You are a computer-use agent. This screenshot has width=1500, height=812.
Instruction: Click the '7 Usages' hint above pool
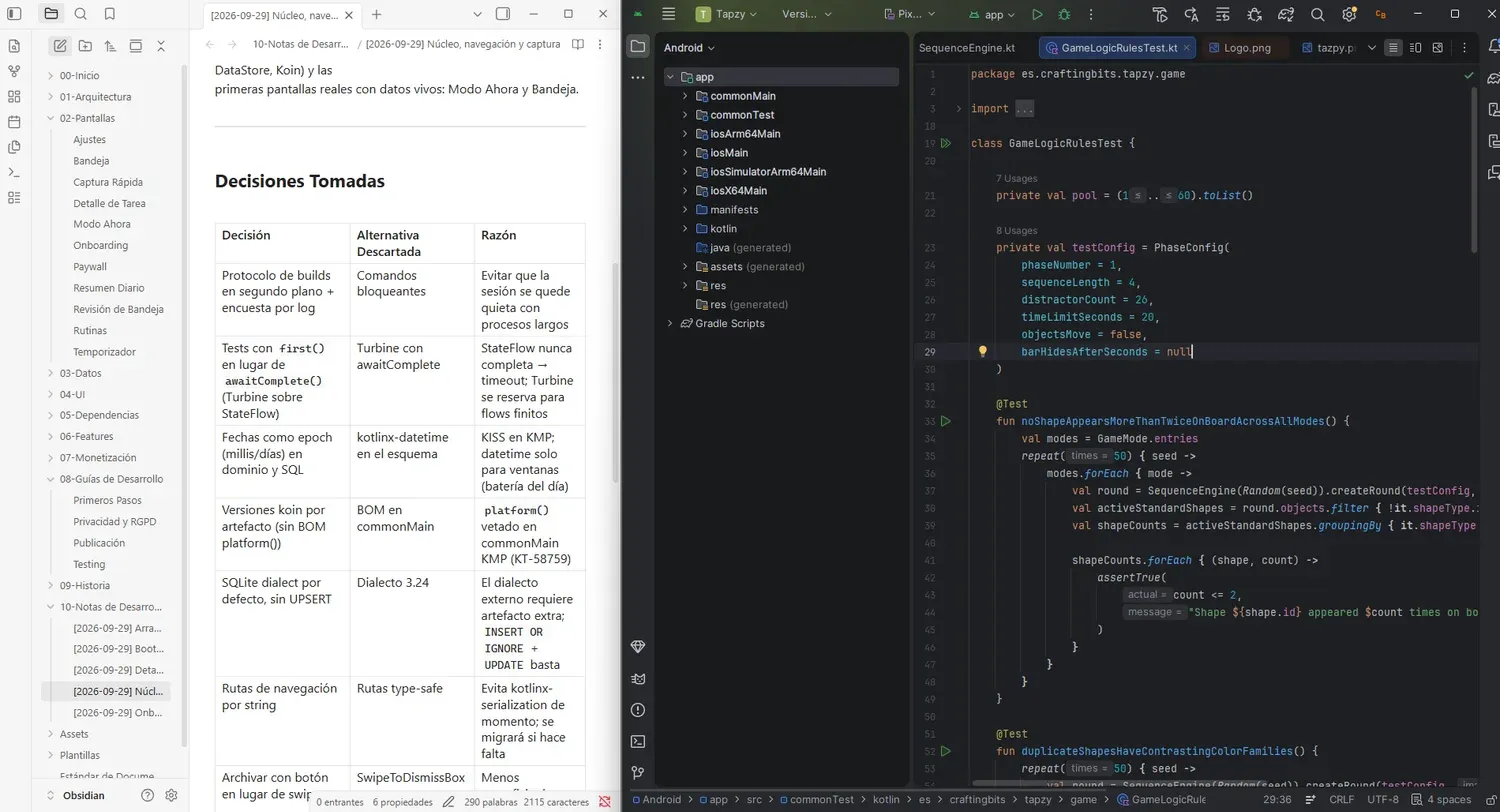coord(1017,178)
